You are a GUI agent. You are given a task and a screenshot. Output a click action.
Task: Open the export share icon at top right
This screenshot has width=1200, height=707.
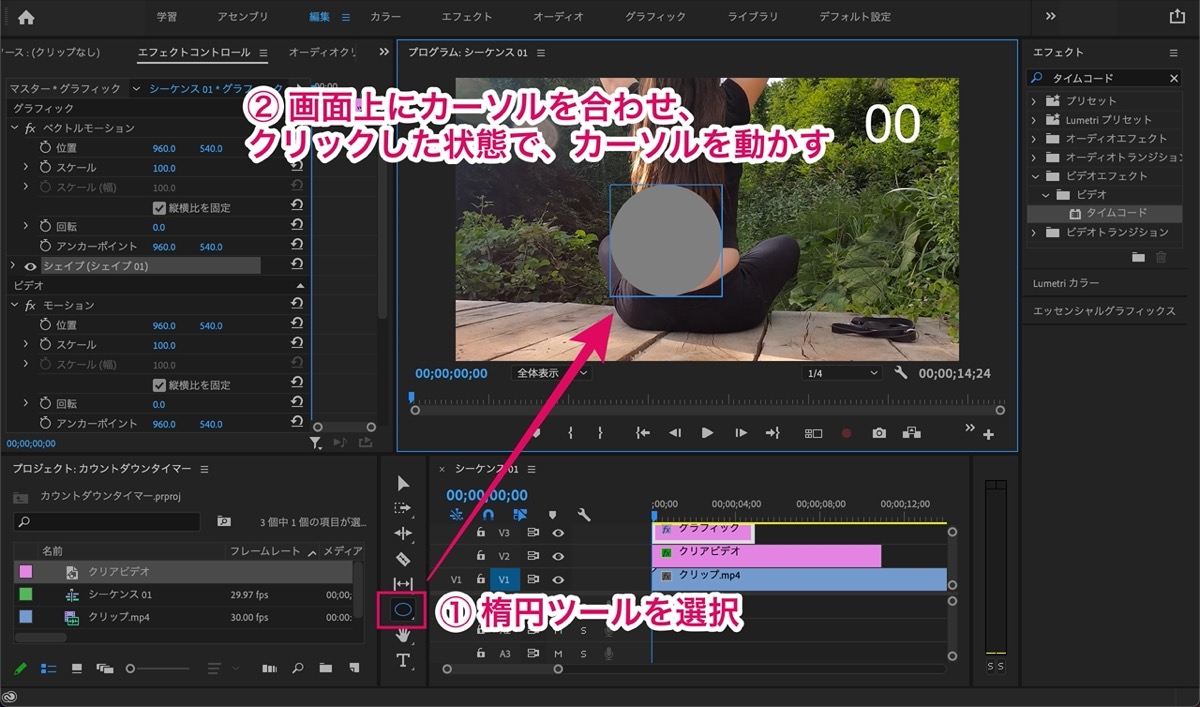[1177, 16]
